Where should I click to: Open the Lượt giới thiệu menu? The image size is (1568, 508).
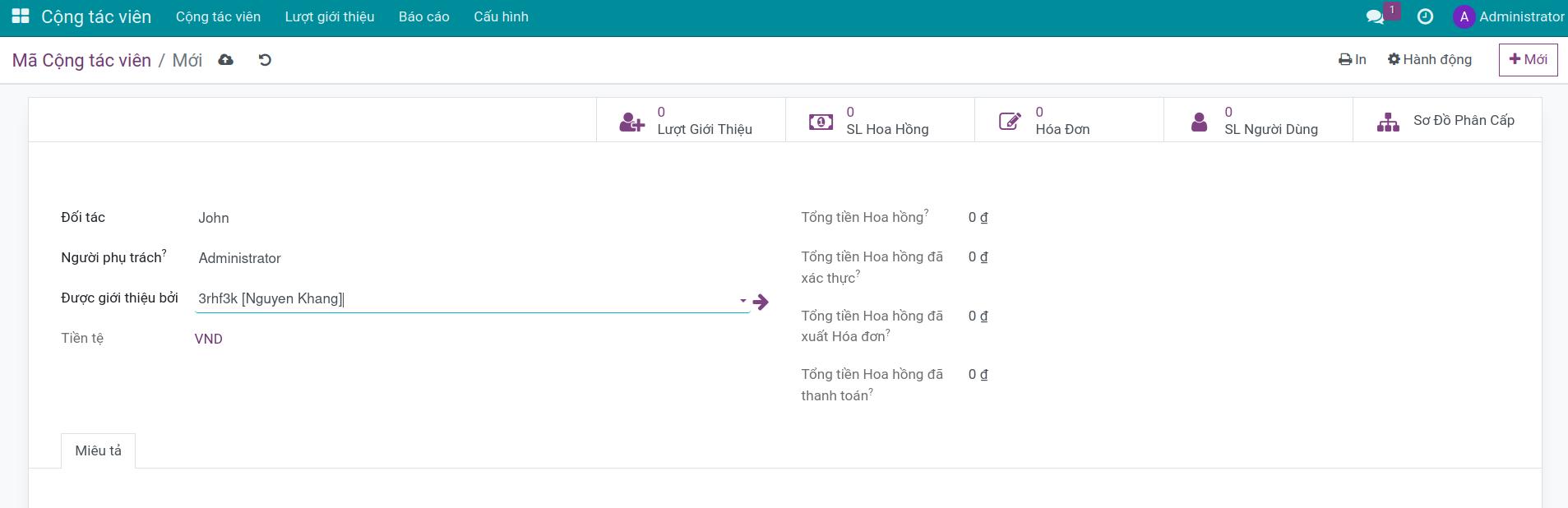330,16
